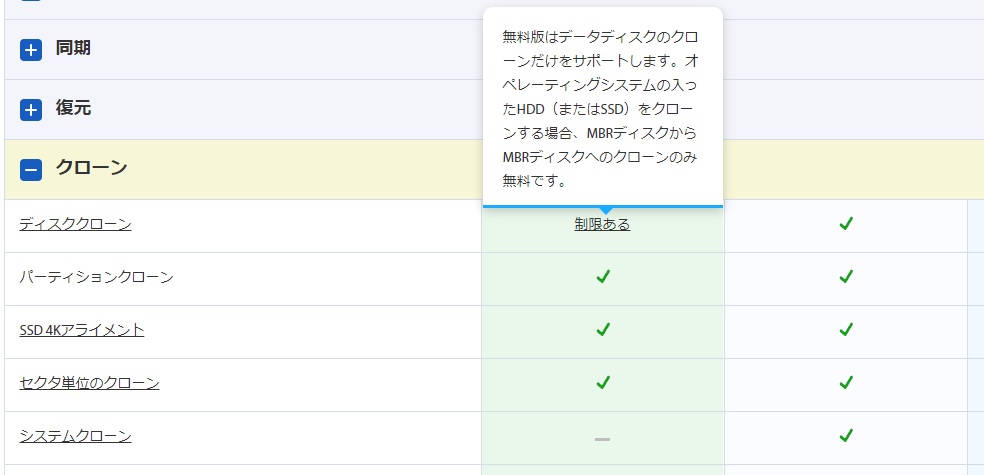Click green-column checkmark in SSD 4Kアライメント row
This screenshot has height=475, width=984.
click(603, 329)
